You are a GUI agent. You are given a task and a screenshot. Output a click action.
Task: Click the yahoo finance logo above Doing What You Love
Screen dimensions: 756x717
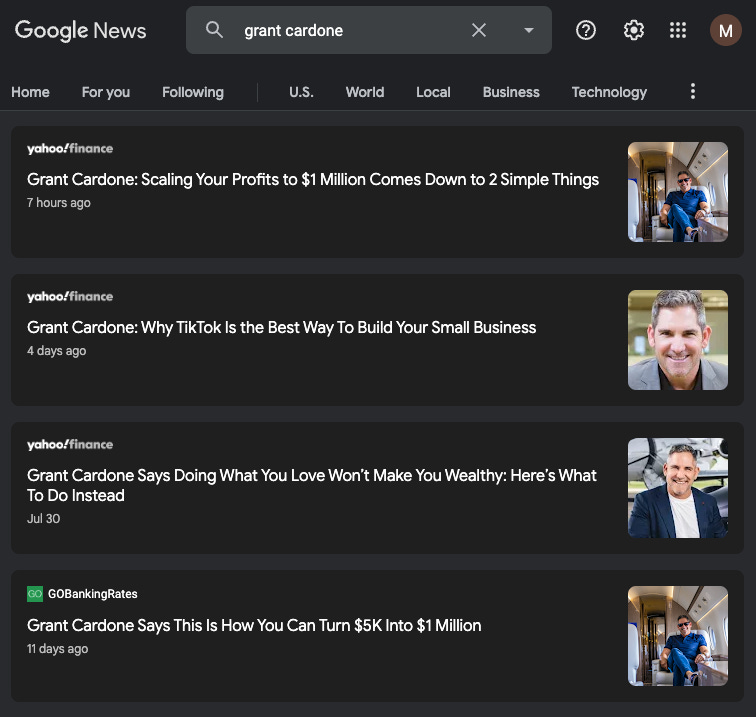(x=70, y=445)
